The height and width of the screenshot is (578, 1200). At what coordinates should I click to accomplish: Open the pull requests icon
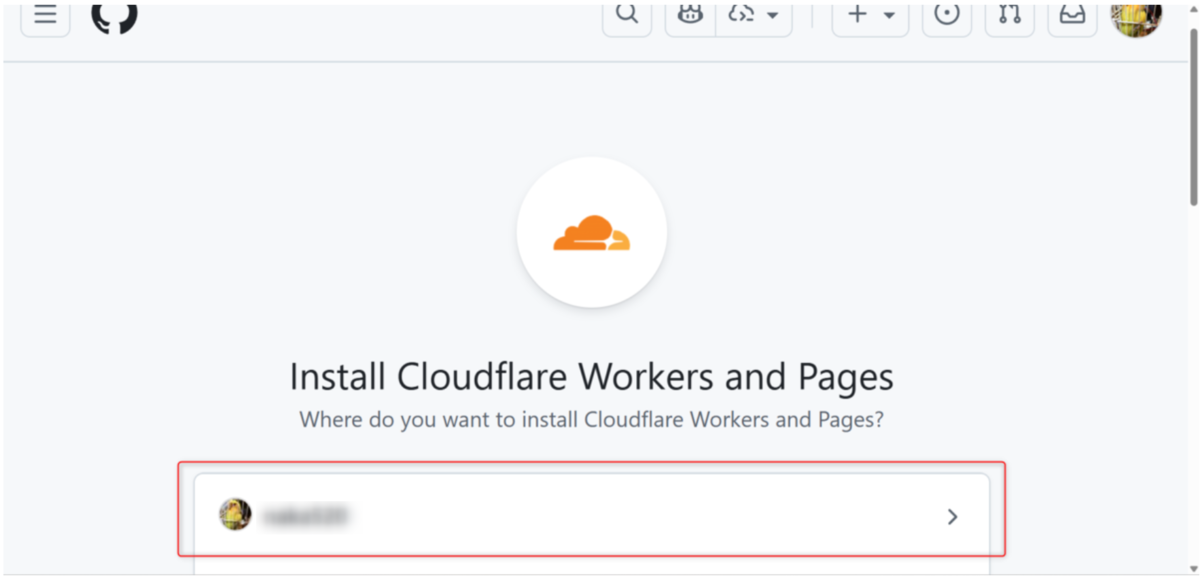(1010, 15)
